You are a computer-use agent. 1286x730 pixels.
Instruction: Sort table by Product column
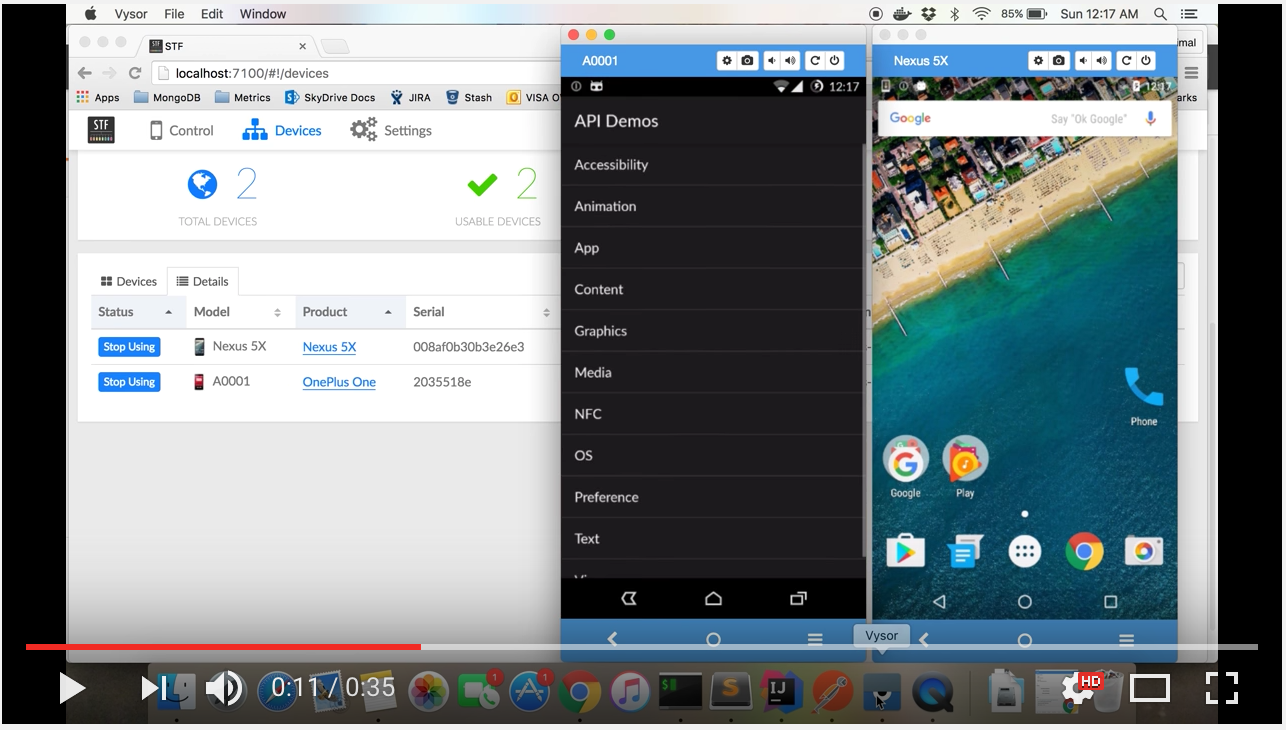point(348,312)
